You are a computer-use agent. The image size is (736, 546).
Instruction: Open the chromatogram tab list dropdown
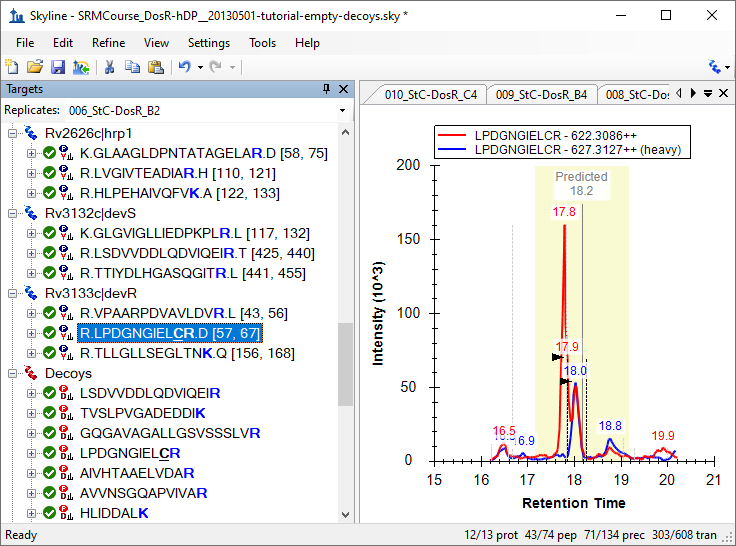(708, 94)
